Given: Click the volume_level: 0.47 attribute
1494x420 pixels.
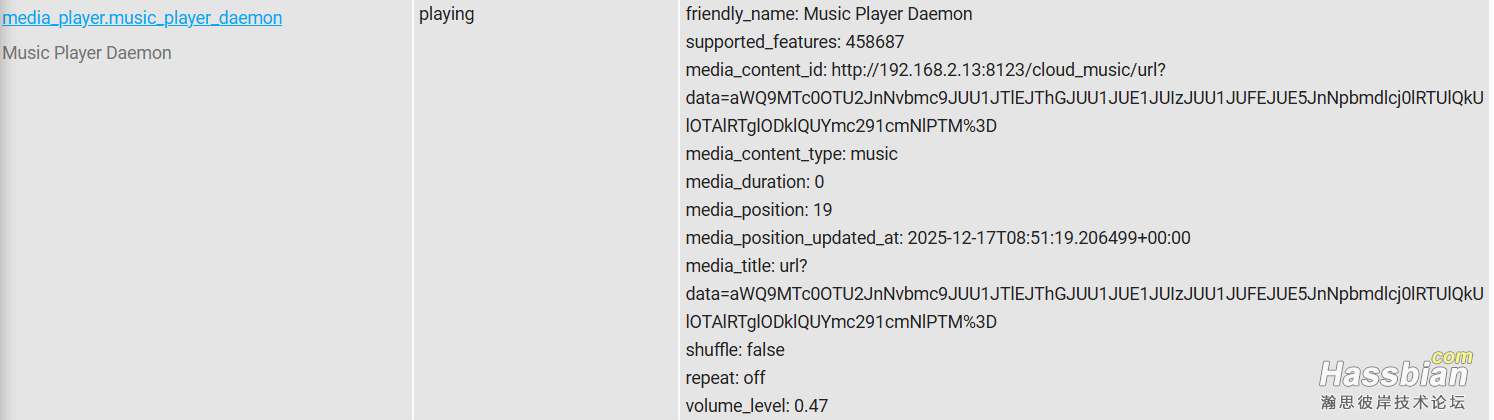Looking at the screenshot, I should tap(756, 406).
